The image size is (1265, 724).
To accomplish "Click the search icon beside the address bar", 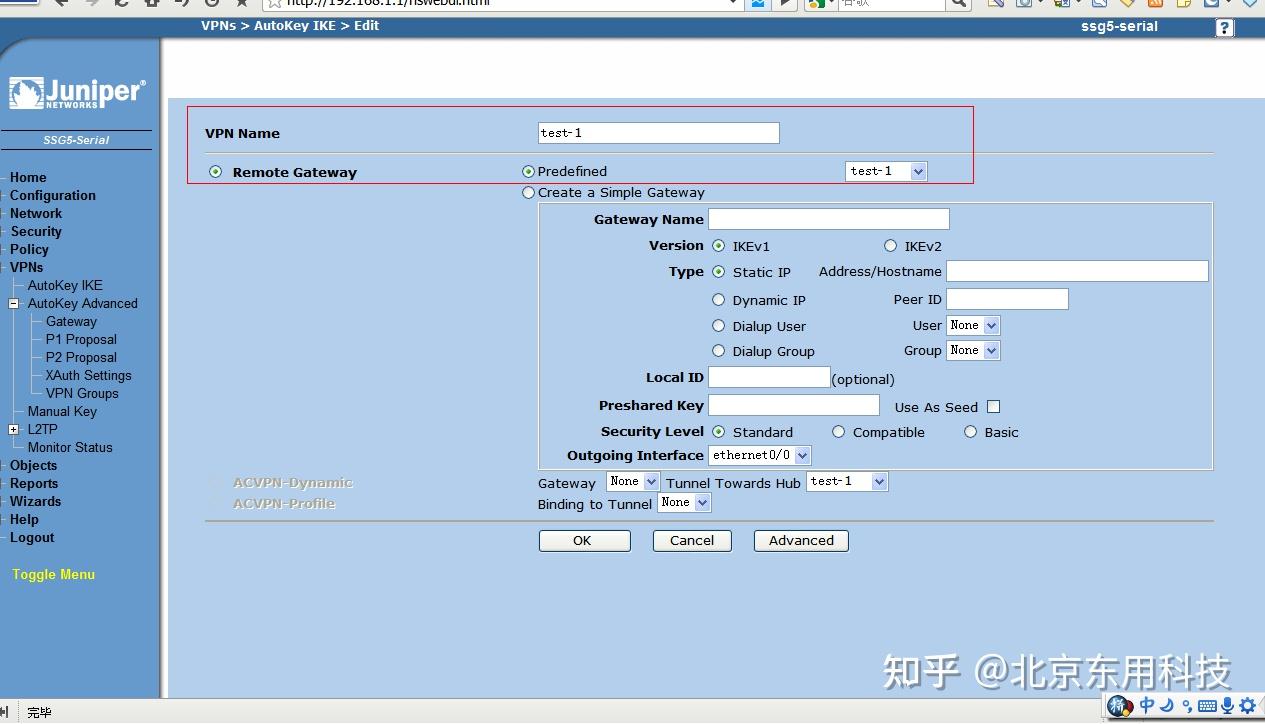I will (957, 4).
